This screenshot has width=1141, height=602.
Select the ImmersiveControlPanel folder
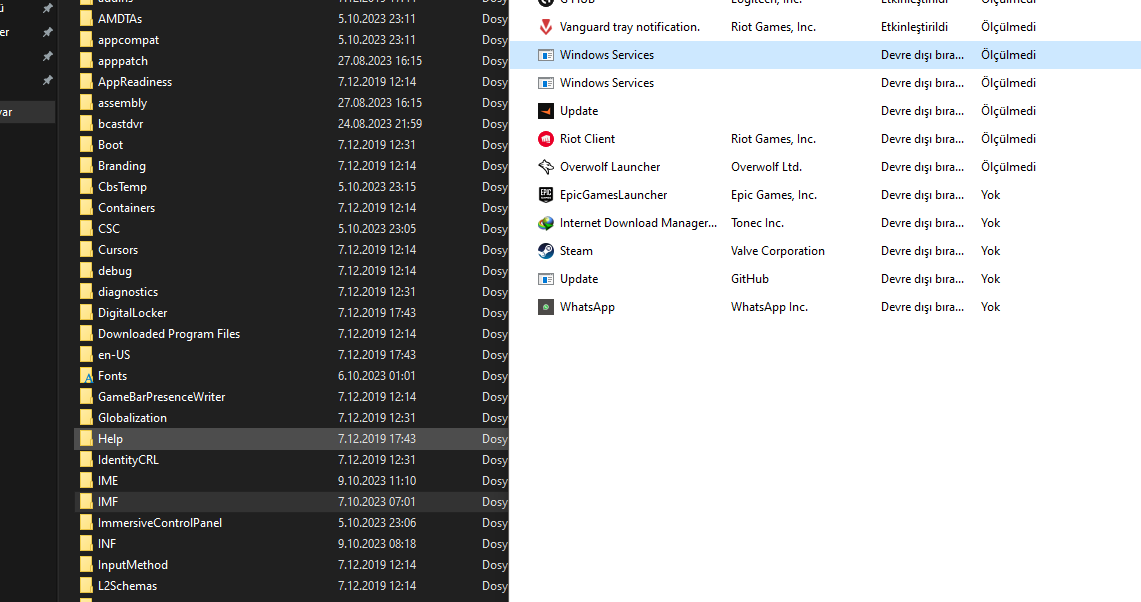click(159, 523)
